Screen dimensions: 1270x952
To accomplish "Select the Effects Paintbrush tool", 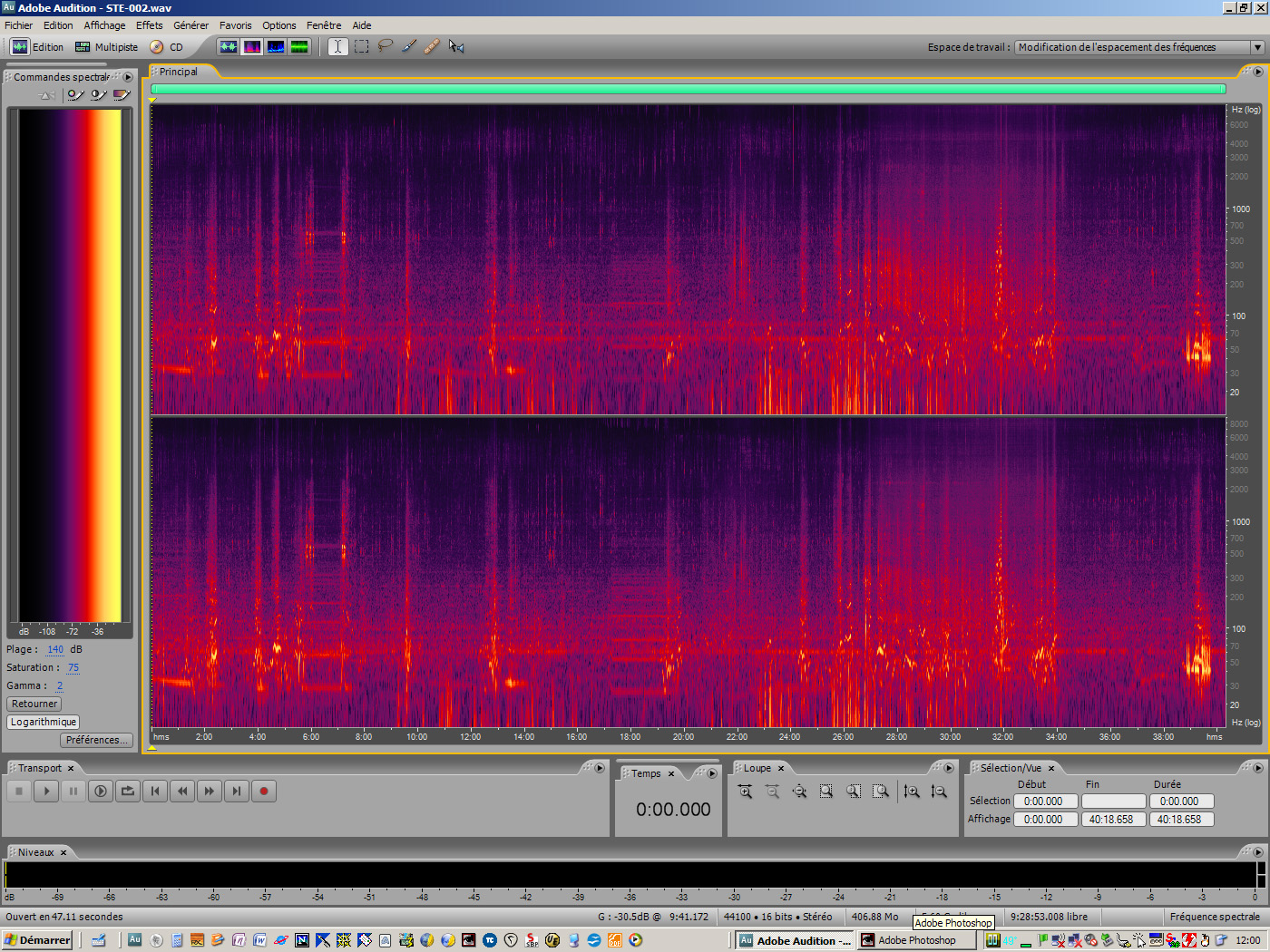I will 408,46.
